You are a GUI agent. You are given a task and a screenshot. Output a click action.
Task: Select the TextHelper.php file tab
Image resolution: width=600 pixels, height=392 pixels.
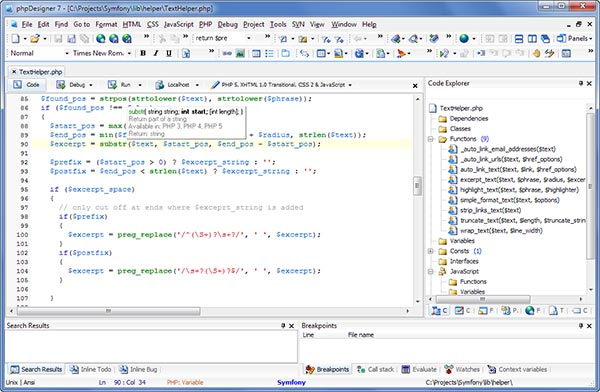click(x=37, y=72)
